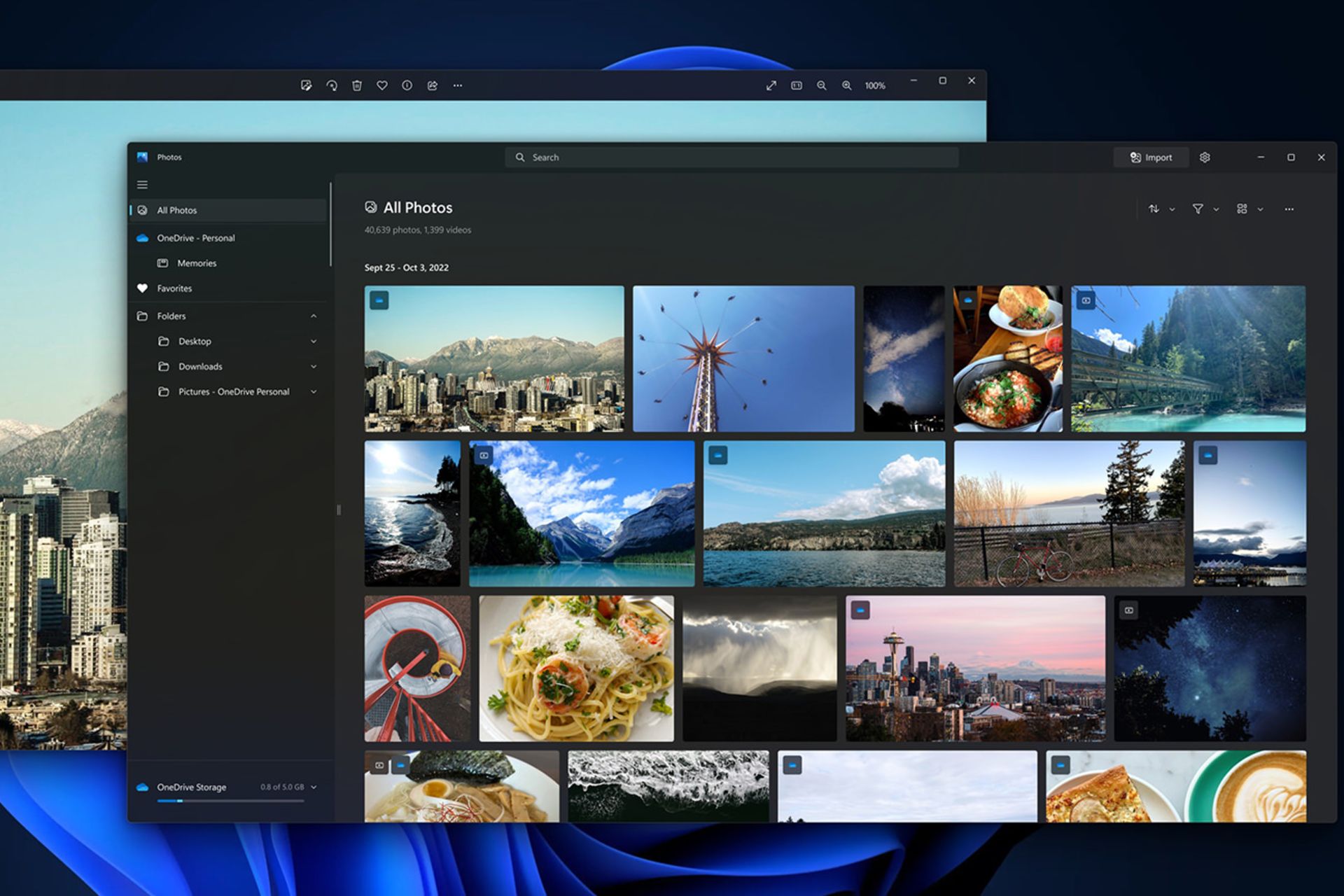1344x896 pixels.
Task: Expand the Desktop folder chevron
Action: [x=314, y=342]
